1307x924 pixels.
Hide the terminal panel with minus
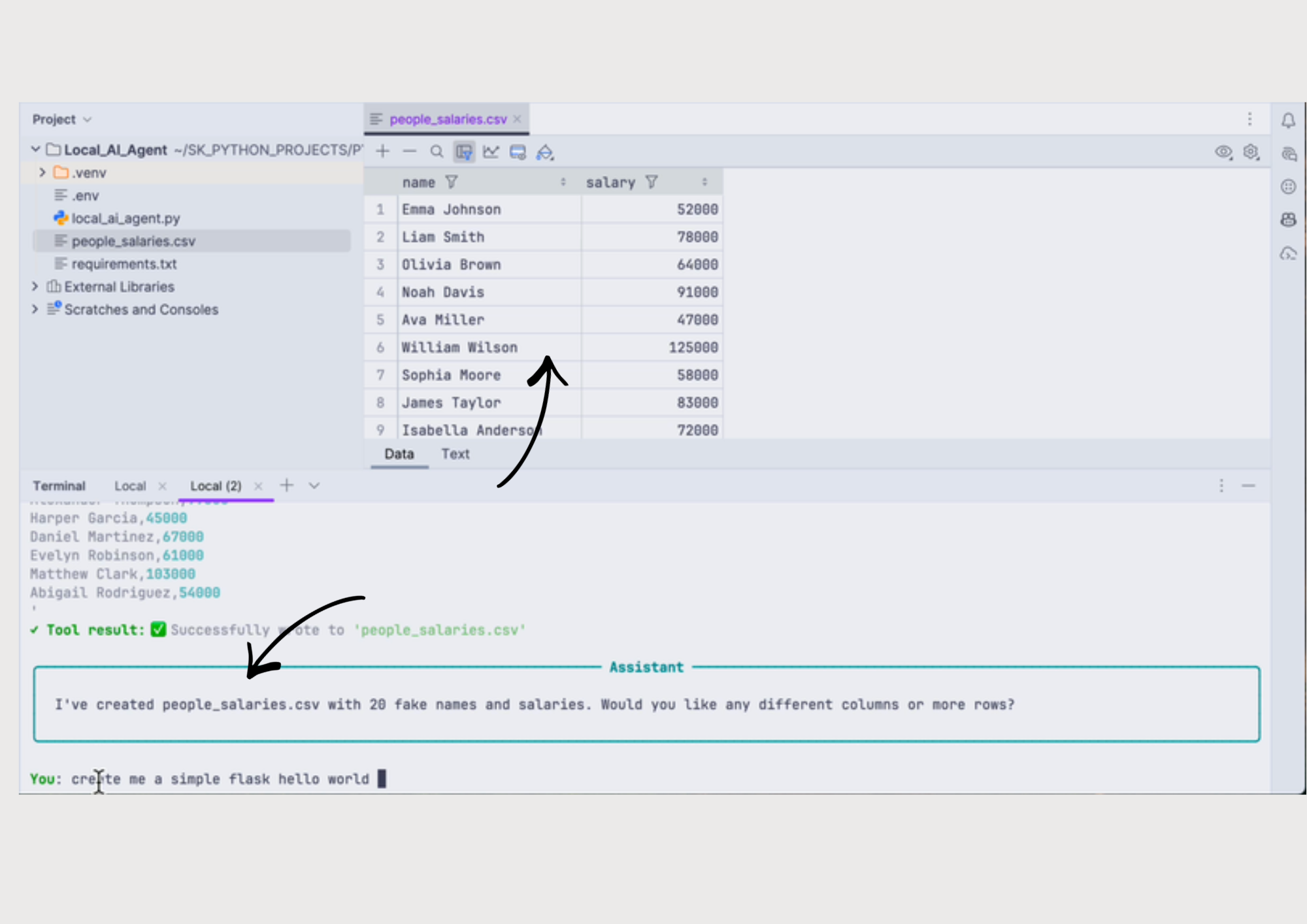1248,486
